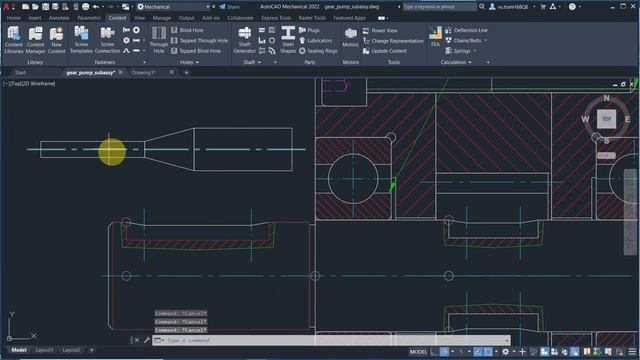Toggle the first highlighted icon after the plus
Viewport: 640px width, 360px height.
pyautogui.click(x=544, y=351)
